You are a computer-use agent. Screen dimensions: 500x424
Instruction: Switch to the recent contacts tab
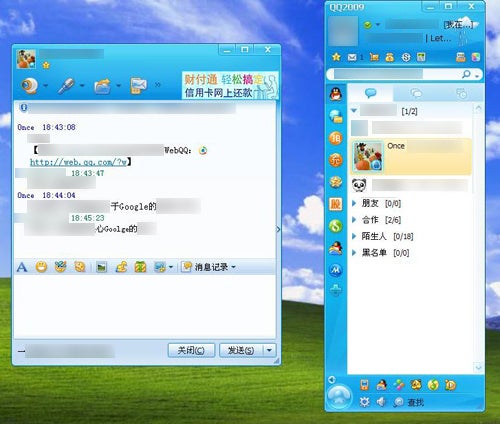click(x=462, y=93)
